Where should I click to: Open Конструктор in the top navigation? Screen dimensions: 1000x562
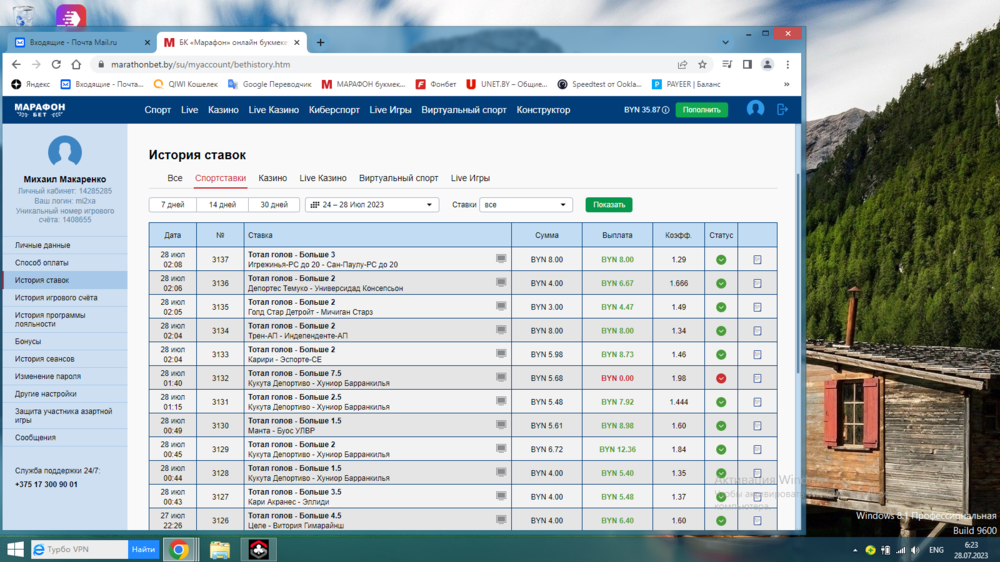pos(543,110)
